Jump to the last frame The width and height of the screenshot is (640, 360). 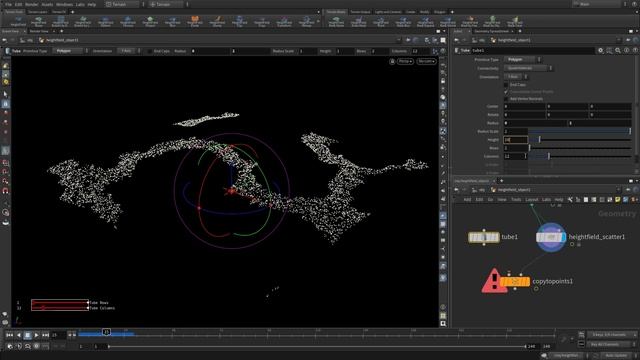click(x=45, y=335)
